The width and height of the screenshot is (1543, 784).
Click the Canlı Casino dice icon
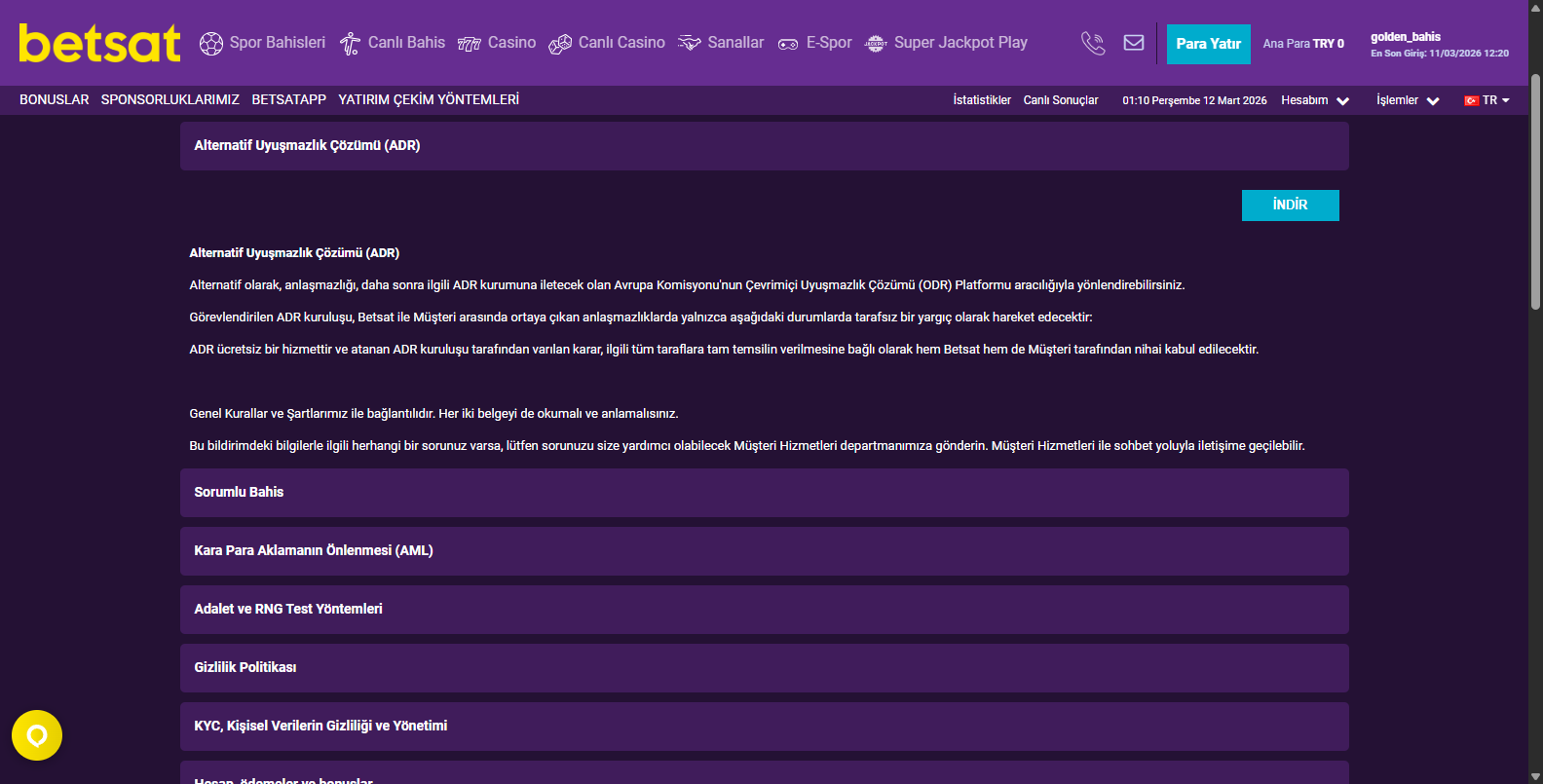click(560, 44)
